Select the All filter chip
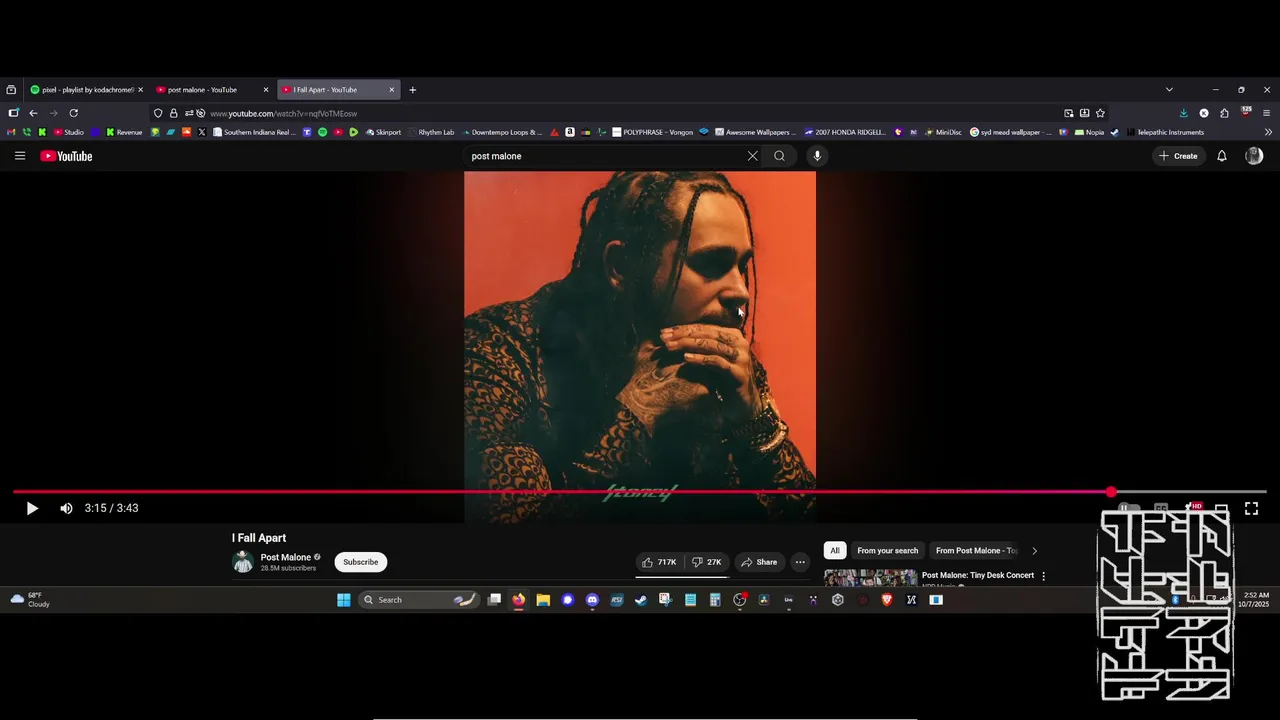 pos(835,550)
